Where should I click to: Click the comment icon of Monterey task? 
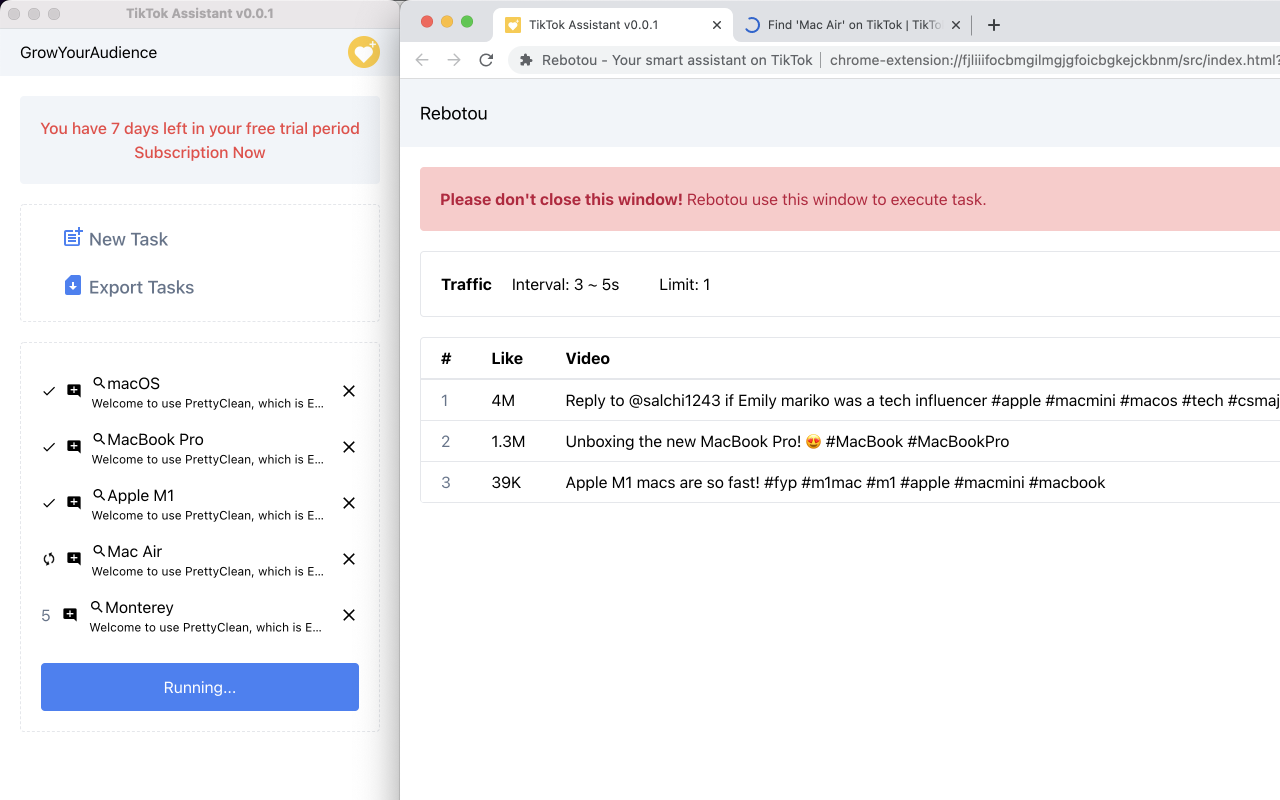click(x=70, y=615)
